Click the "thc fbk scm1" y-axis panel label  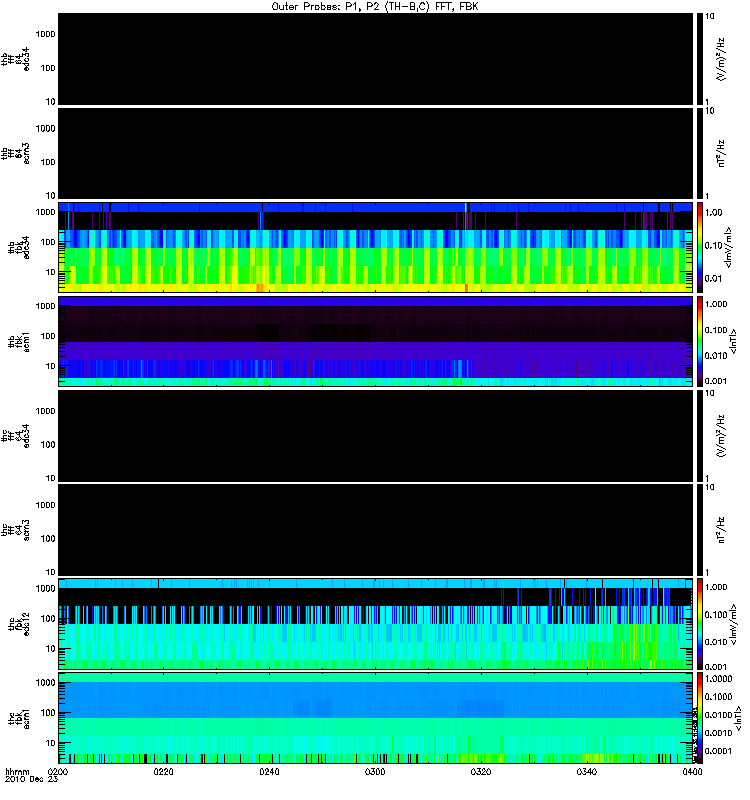click(19, 718)
